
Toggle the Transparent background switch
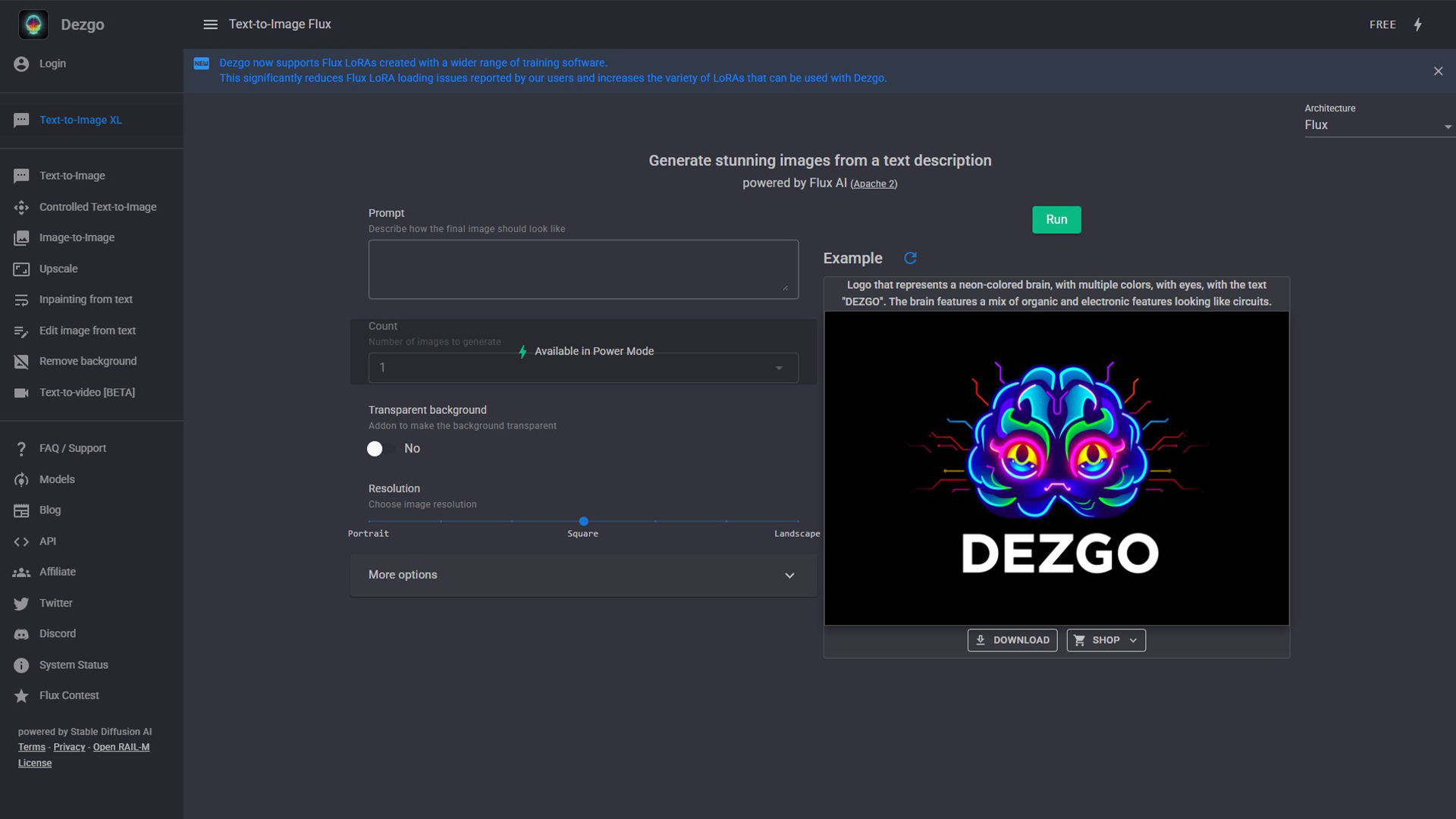click(381, 449)
